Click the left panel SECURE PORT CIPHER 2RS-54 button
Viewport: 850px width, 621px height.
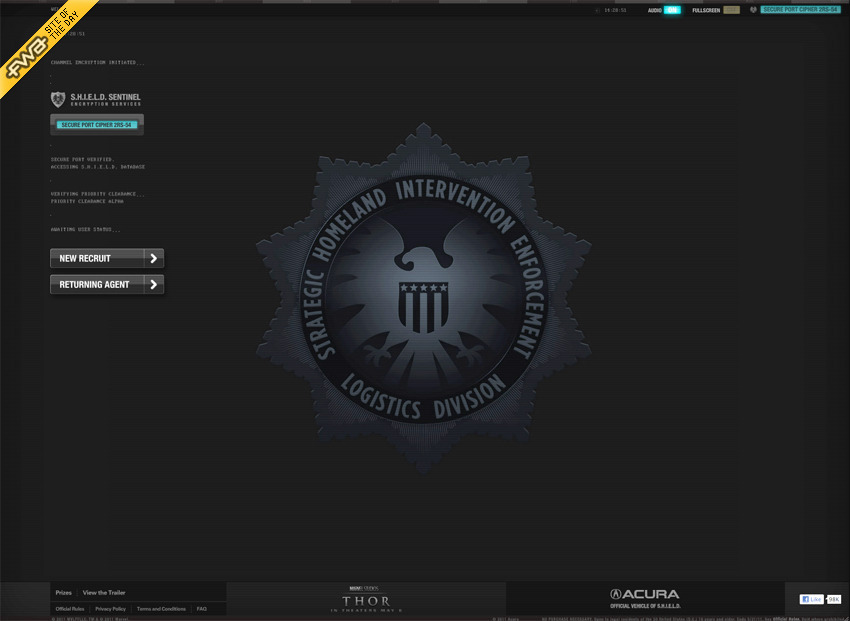pyautogui.click(x=97, y=125)
